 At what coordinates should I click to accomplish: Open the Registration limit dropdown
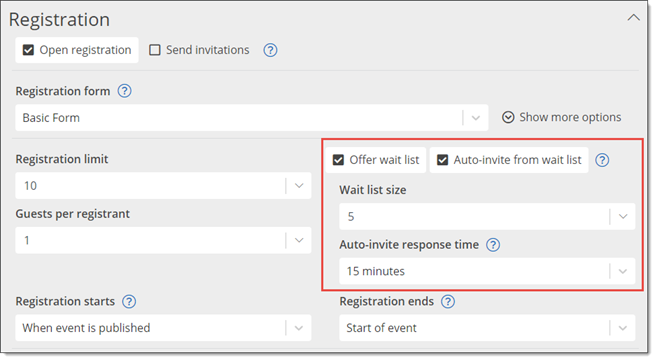[x=163, y=186]
